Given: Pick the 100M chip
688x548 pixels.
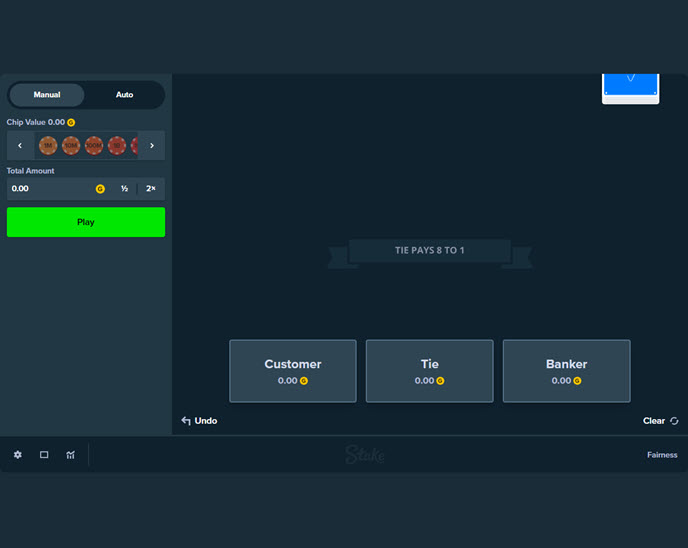Looking at the screenshot, I should pyautogui.click(x=94, y=145).
